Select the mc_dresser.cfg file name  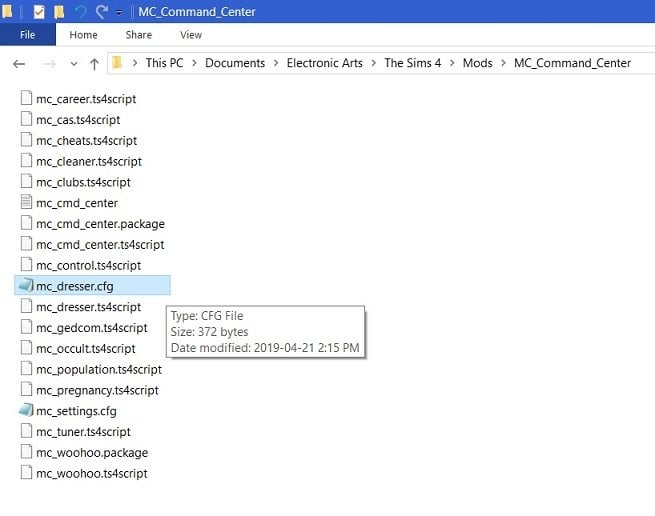[75, 286]
